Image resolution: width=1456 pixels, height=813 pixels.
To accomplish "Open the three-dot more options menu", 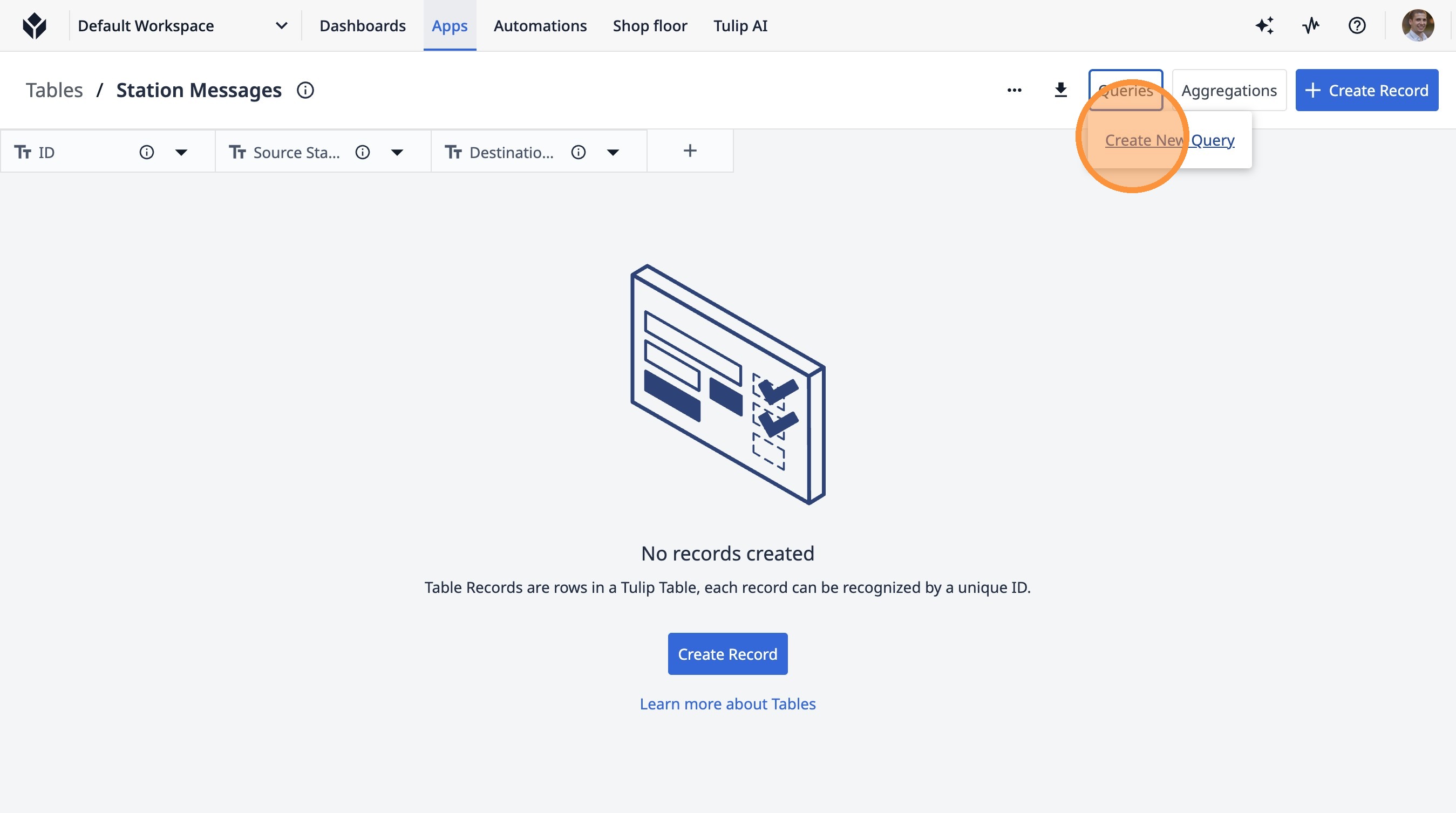I will tap(1014, 91).
